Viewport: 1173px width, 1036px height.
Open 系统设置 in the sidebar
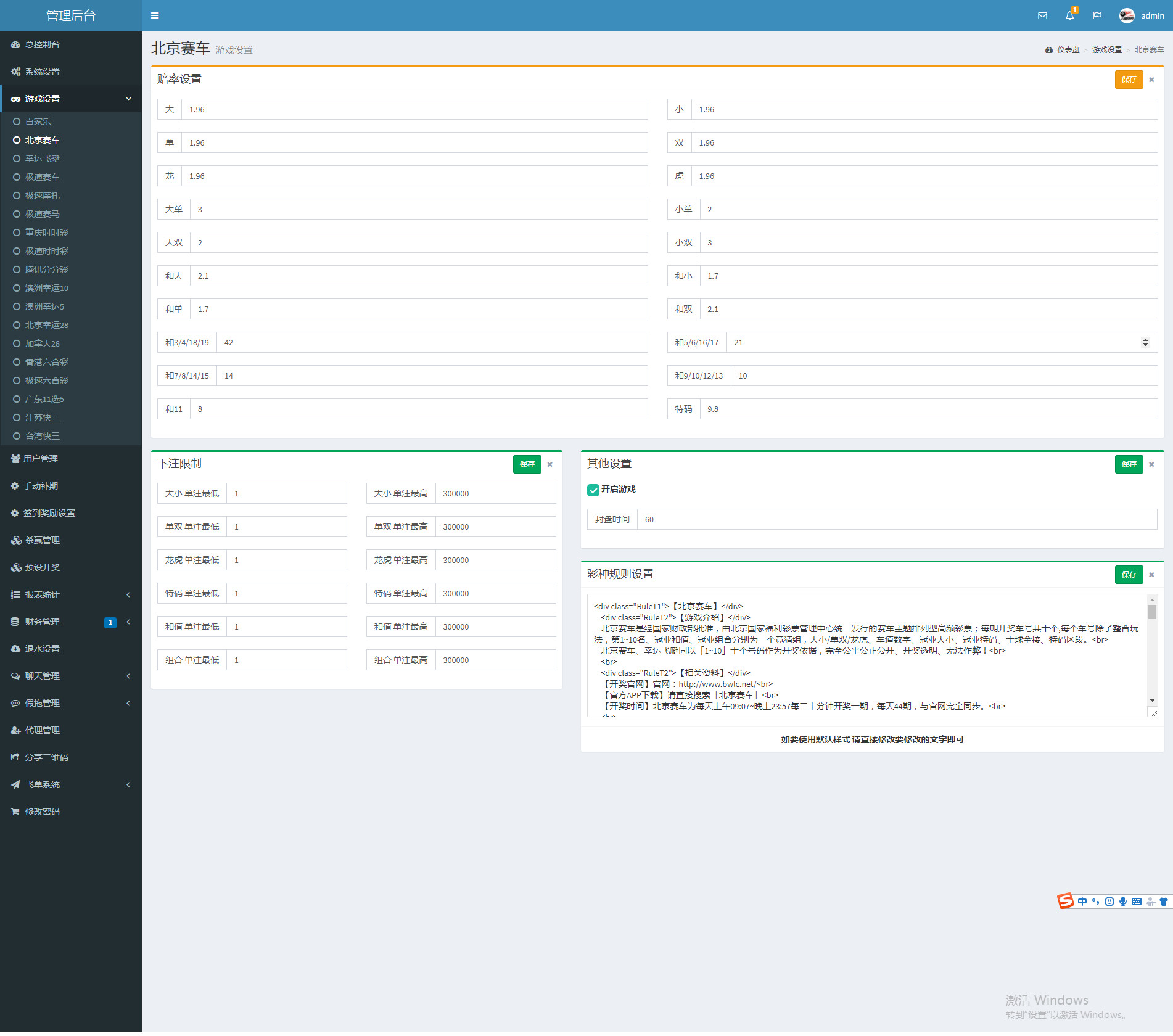[x=43, y=72]
